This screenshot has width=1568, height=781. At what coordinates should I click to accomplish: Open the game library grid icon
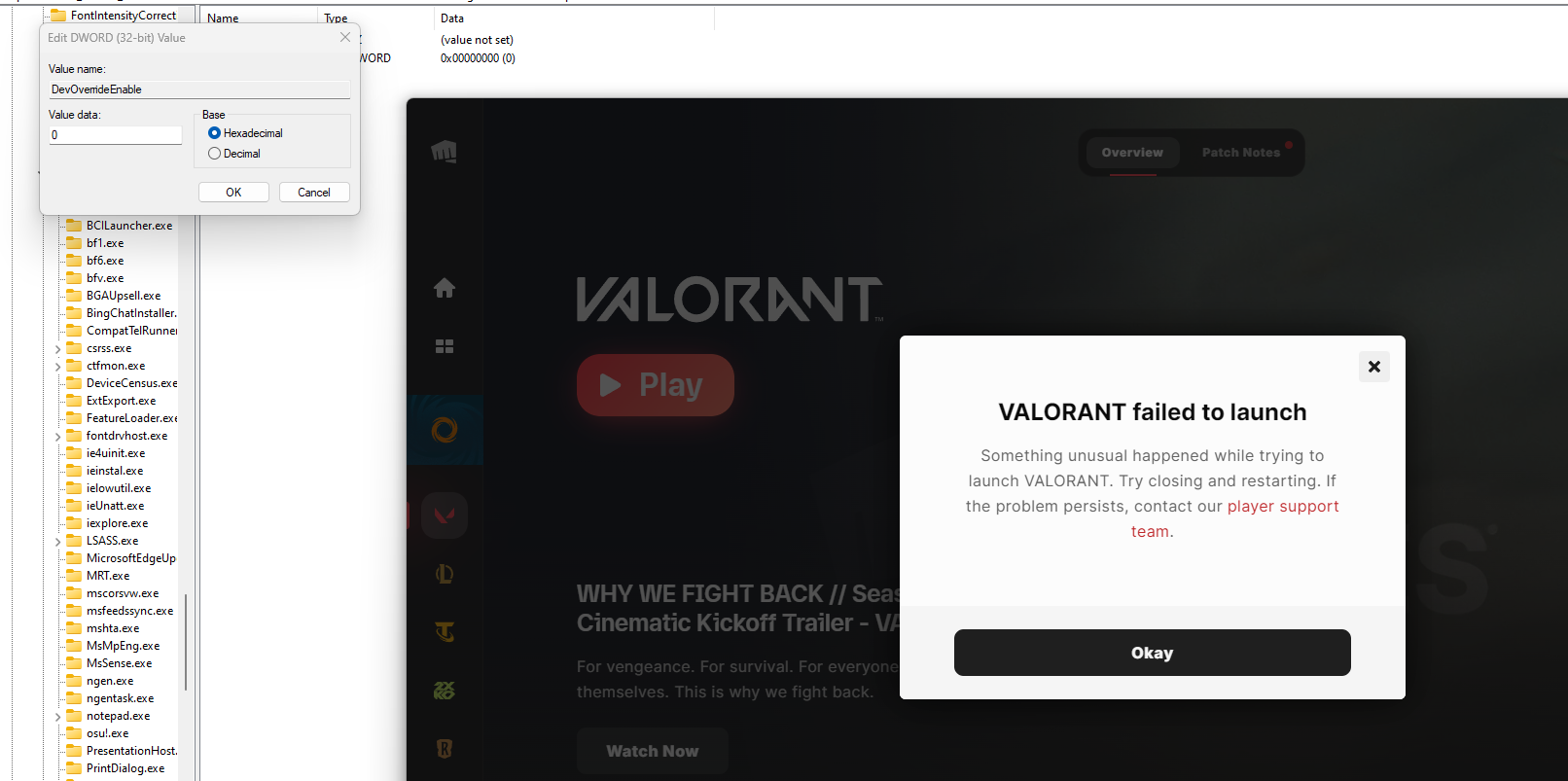coord(445,346)
